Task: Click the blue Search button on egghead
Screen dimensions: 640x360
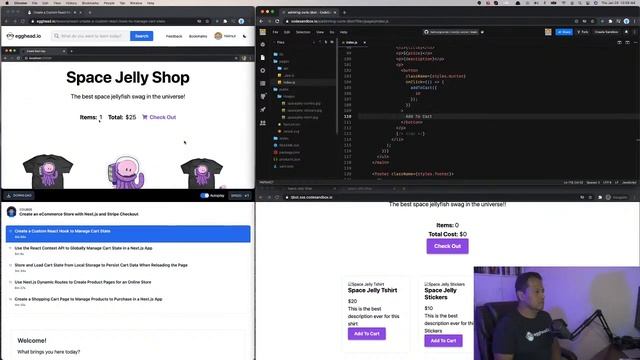Action: point(142,36)
